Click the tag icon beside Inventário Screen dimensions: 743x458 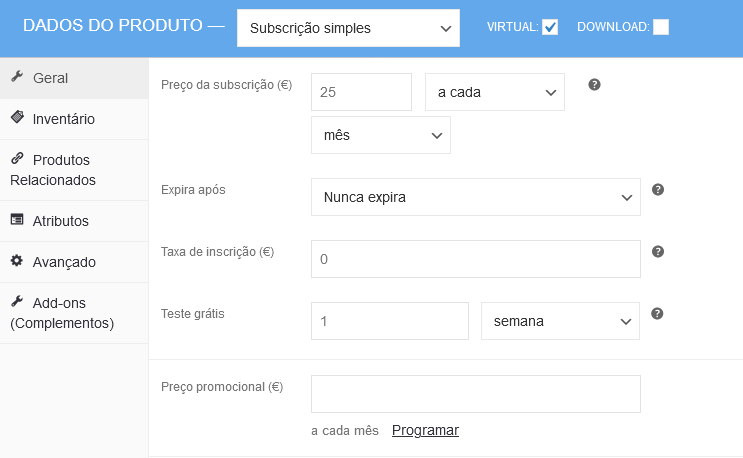17,117
